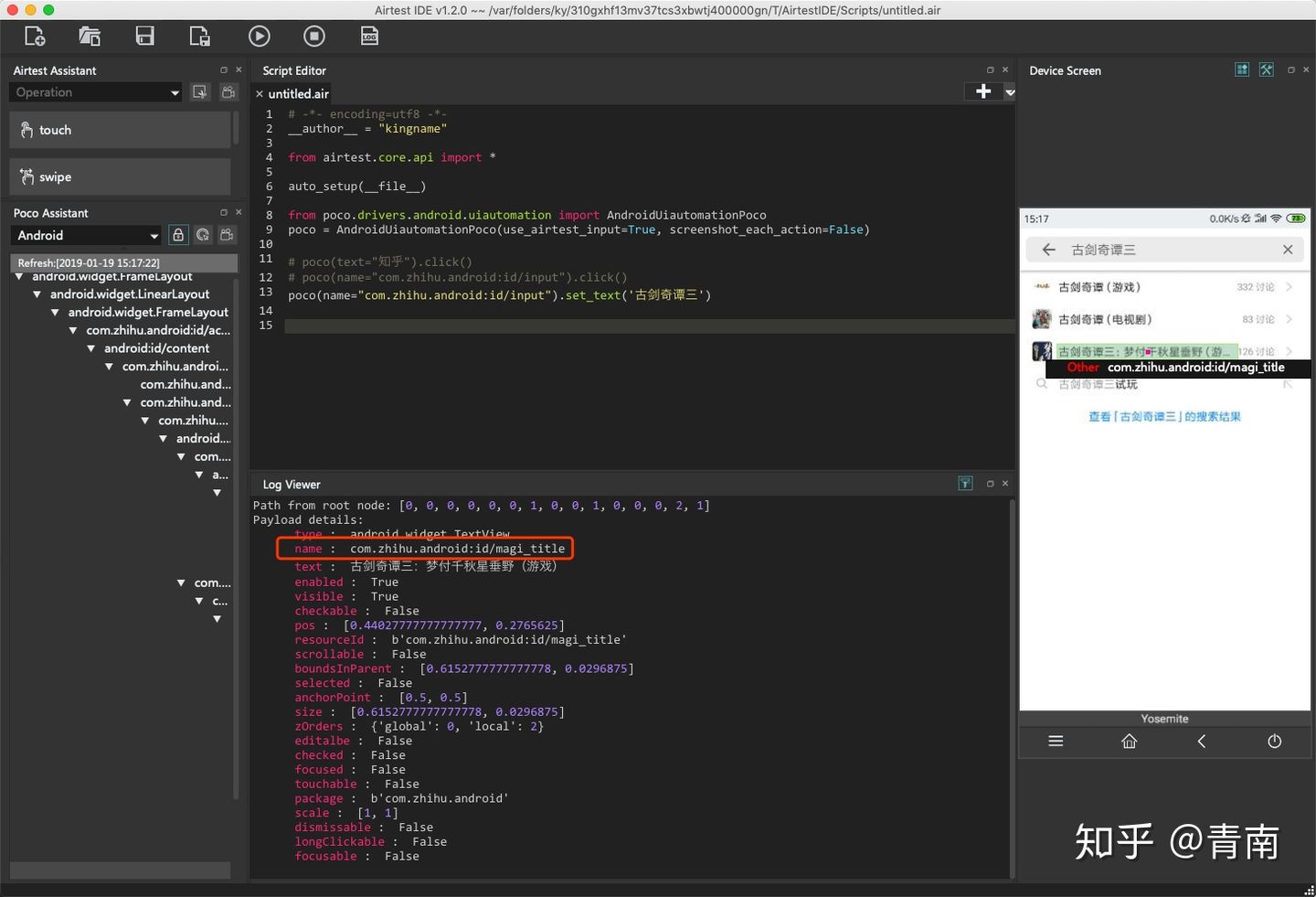
Task: Float the Script Editor panel
Action: (x=990, y=69)
